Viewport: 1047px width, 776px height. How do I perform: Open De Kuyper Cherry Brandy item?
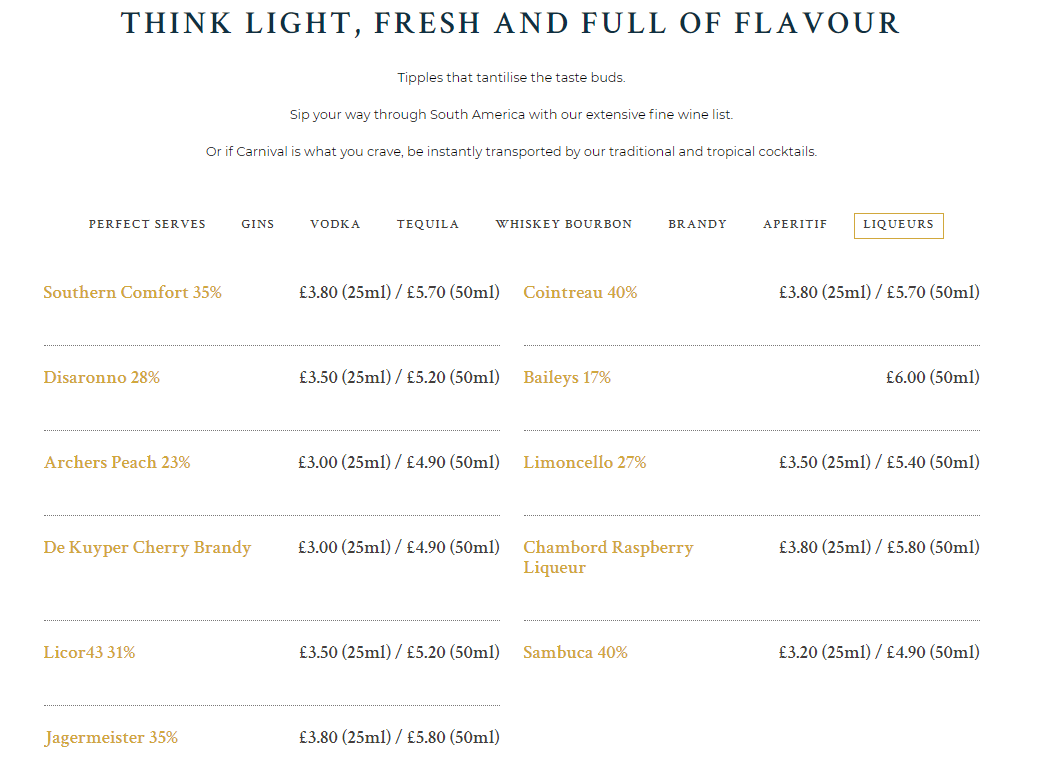[x=148, y=548]
